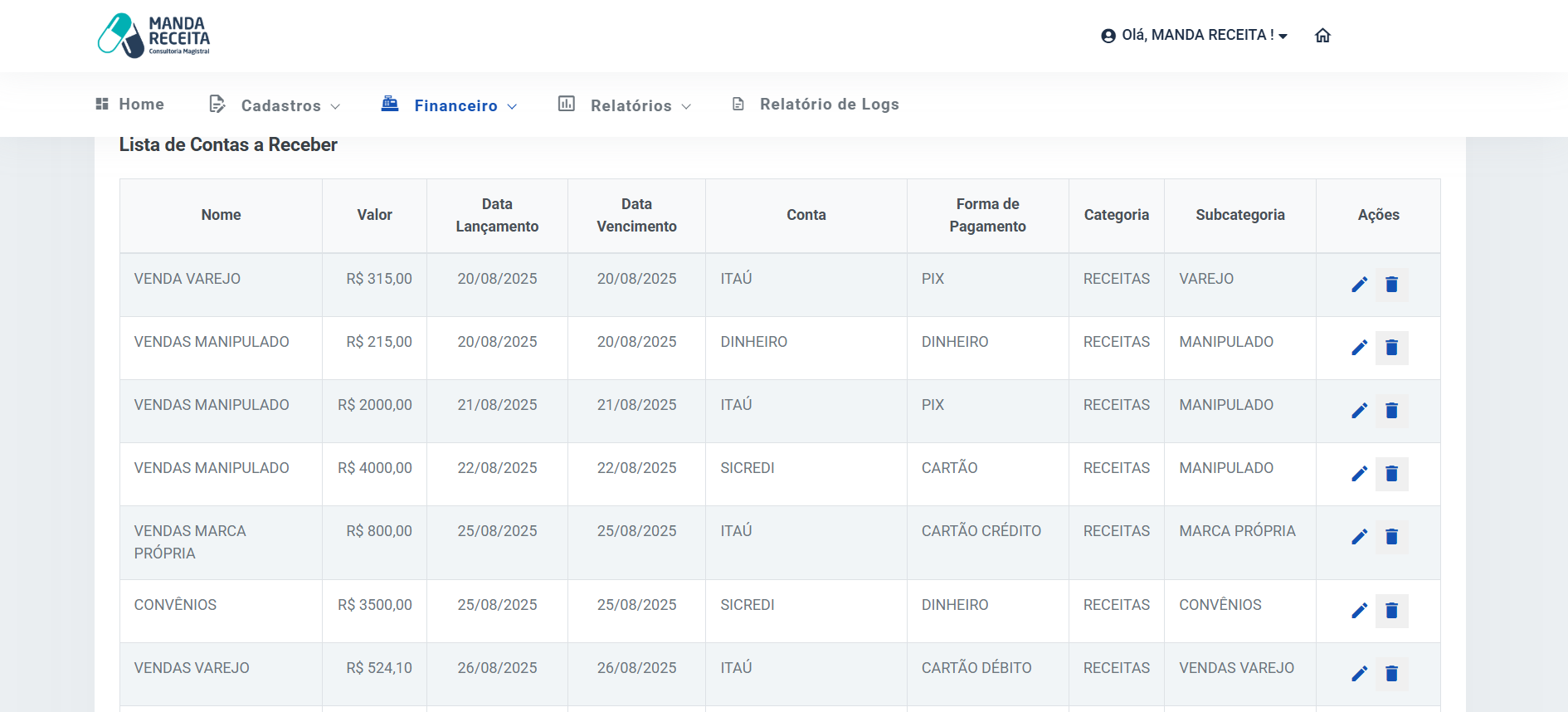The height and width of the screenshot is (712, 1568).
Task: Click the Manda Receita logo
Action: coord(154,36)
